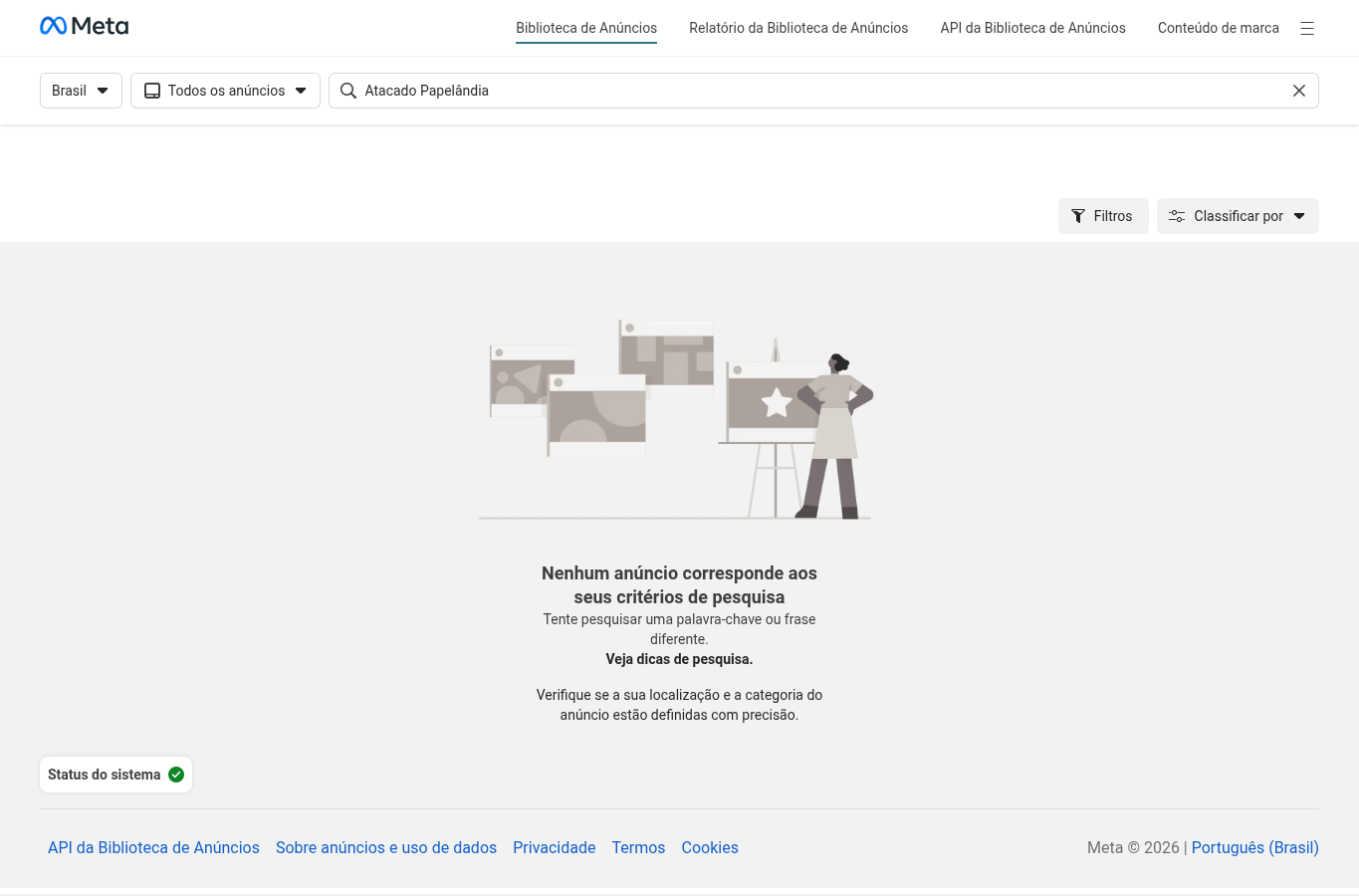Clear the search with the X icon
Image resolution: width=1359 pixels, height=896 pixels.
tap(1299, 91)
